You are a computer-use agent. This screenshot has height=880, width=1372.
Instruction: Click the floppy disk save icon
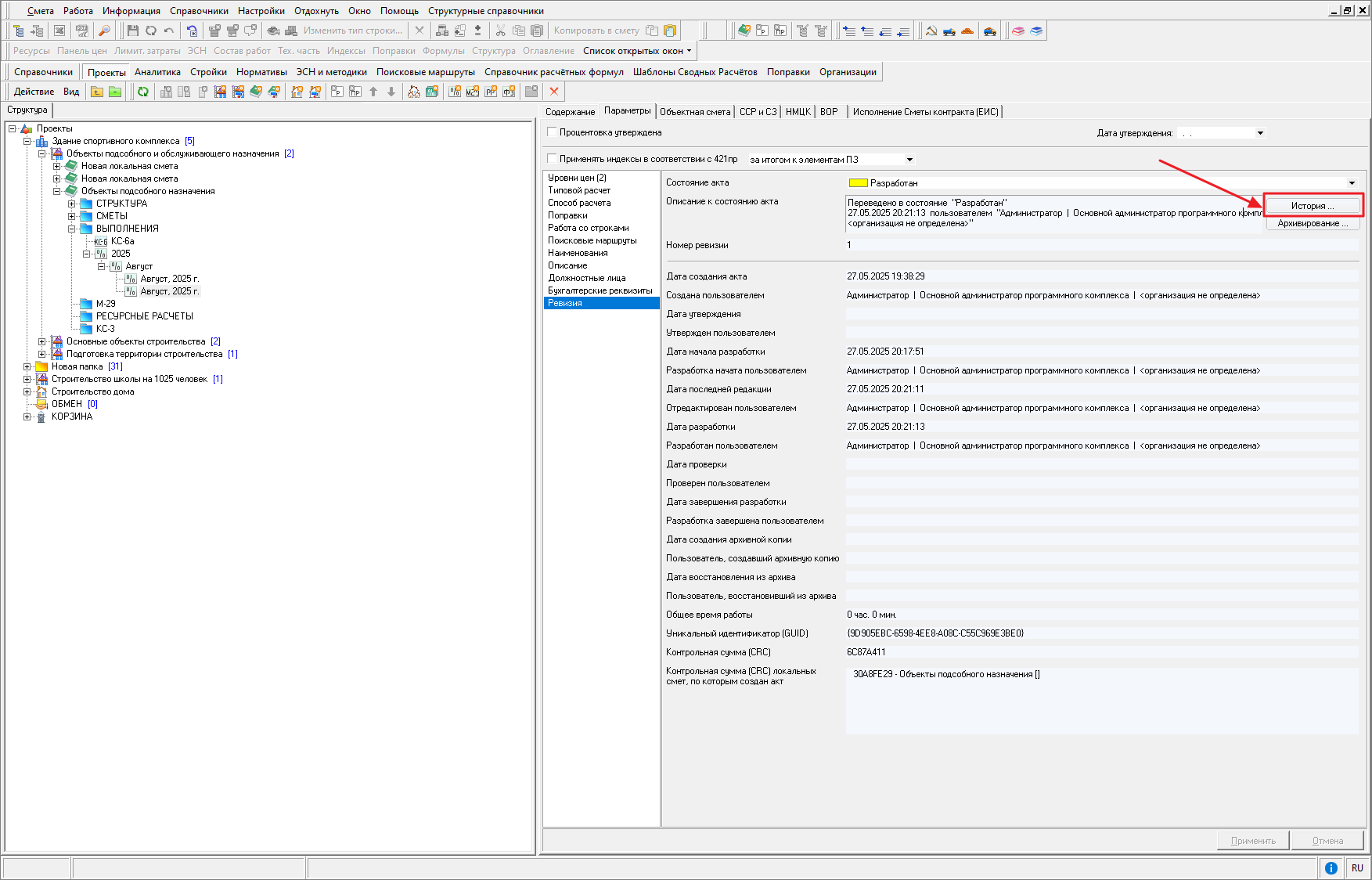132,31
